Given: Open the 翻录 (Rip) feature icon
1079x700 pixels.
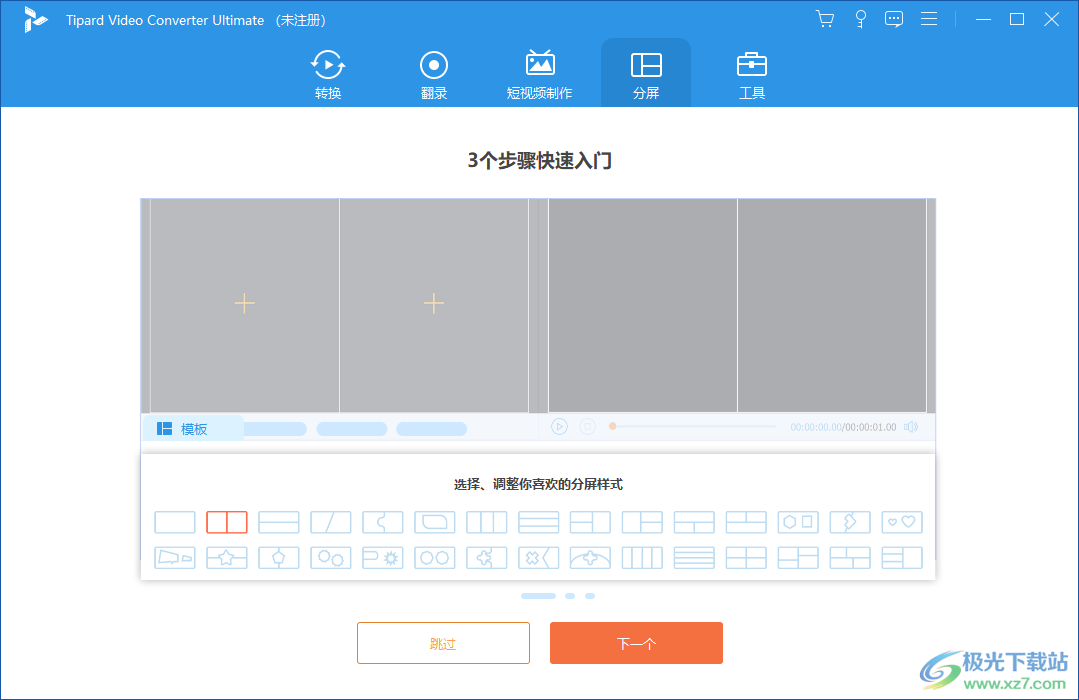Looking at the screenshot, I should pyautogui.click(x=433, y=72).
